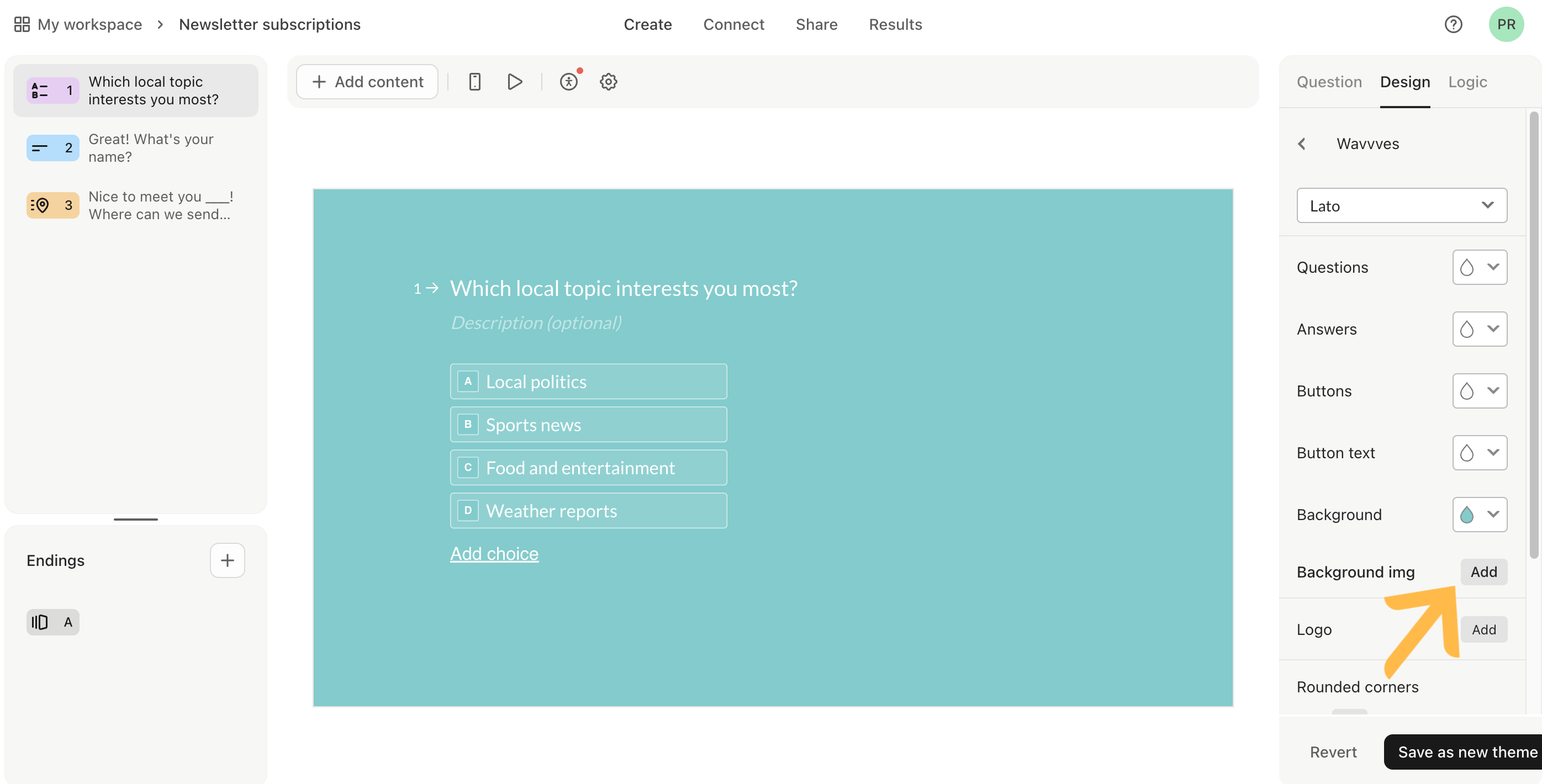Click the Wavvves theme name
Image resolution: width=1542 pixels, height=784 pixels.
pyautogui.click(x=1368, y=144)
